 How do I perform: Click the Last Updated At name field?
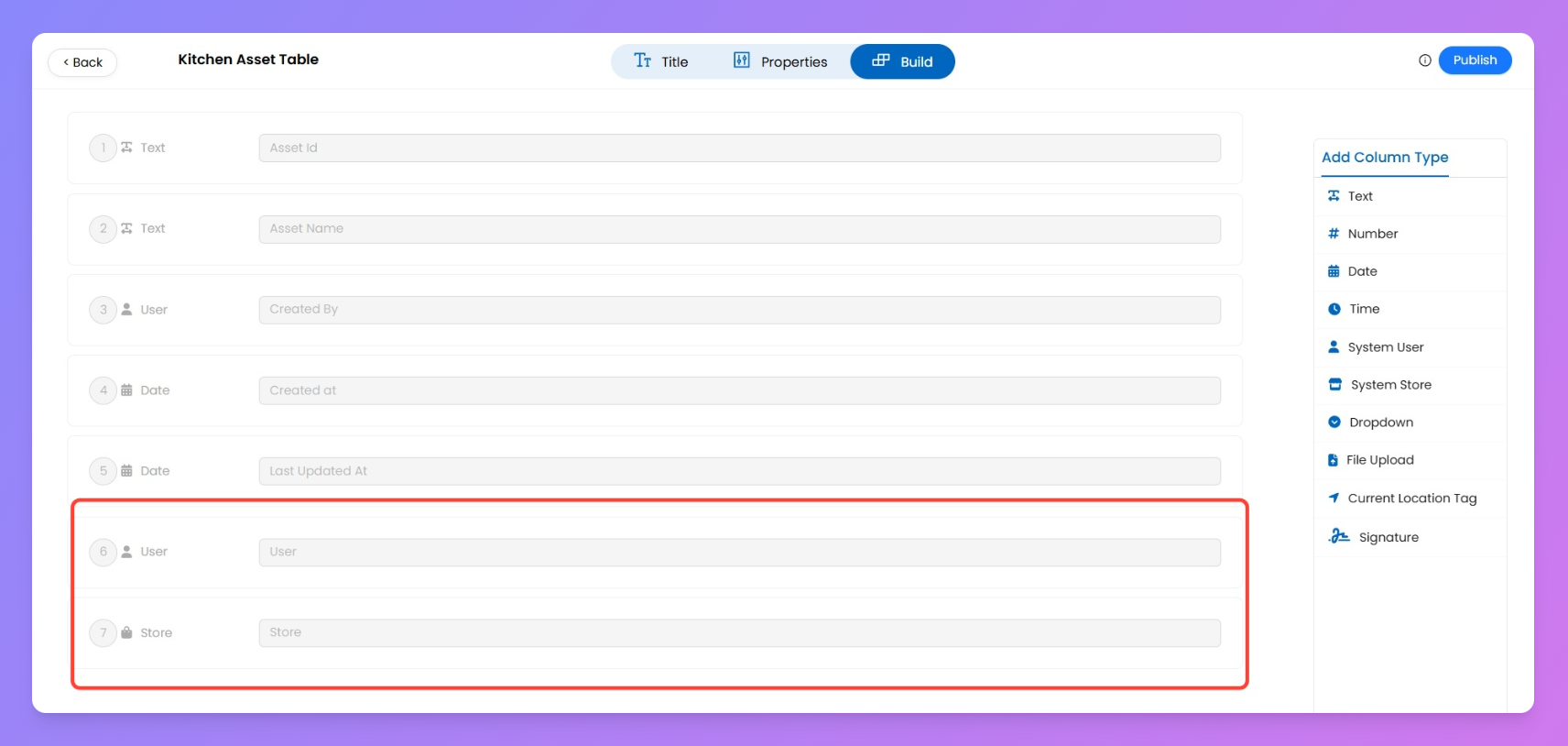[739, 471]
